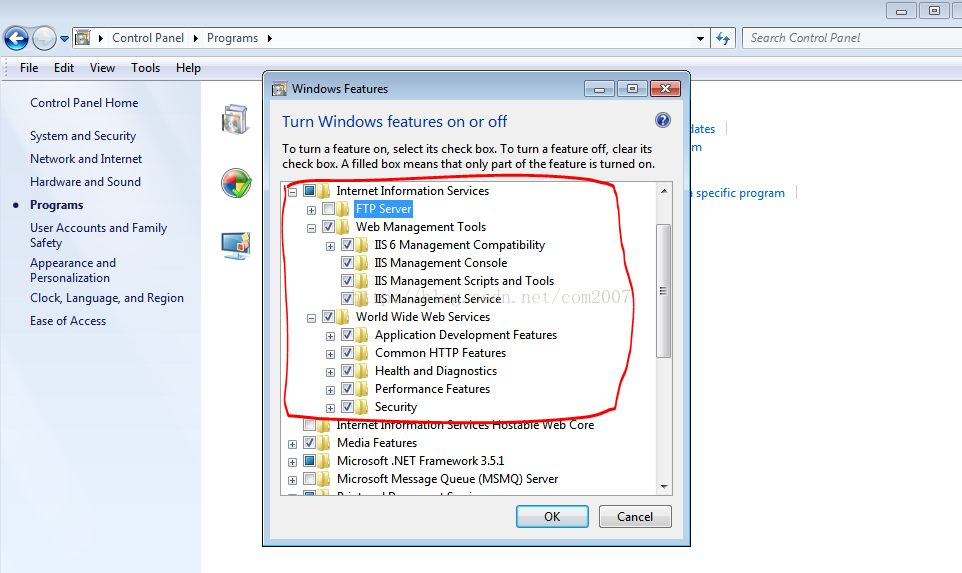Click the features list scroll up arrow
The image size is (962, 573).
click(x=664, y=191)
